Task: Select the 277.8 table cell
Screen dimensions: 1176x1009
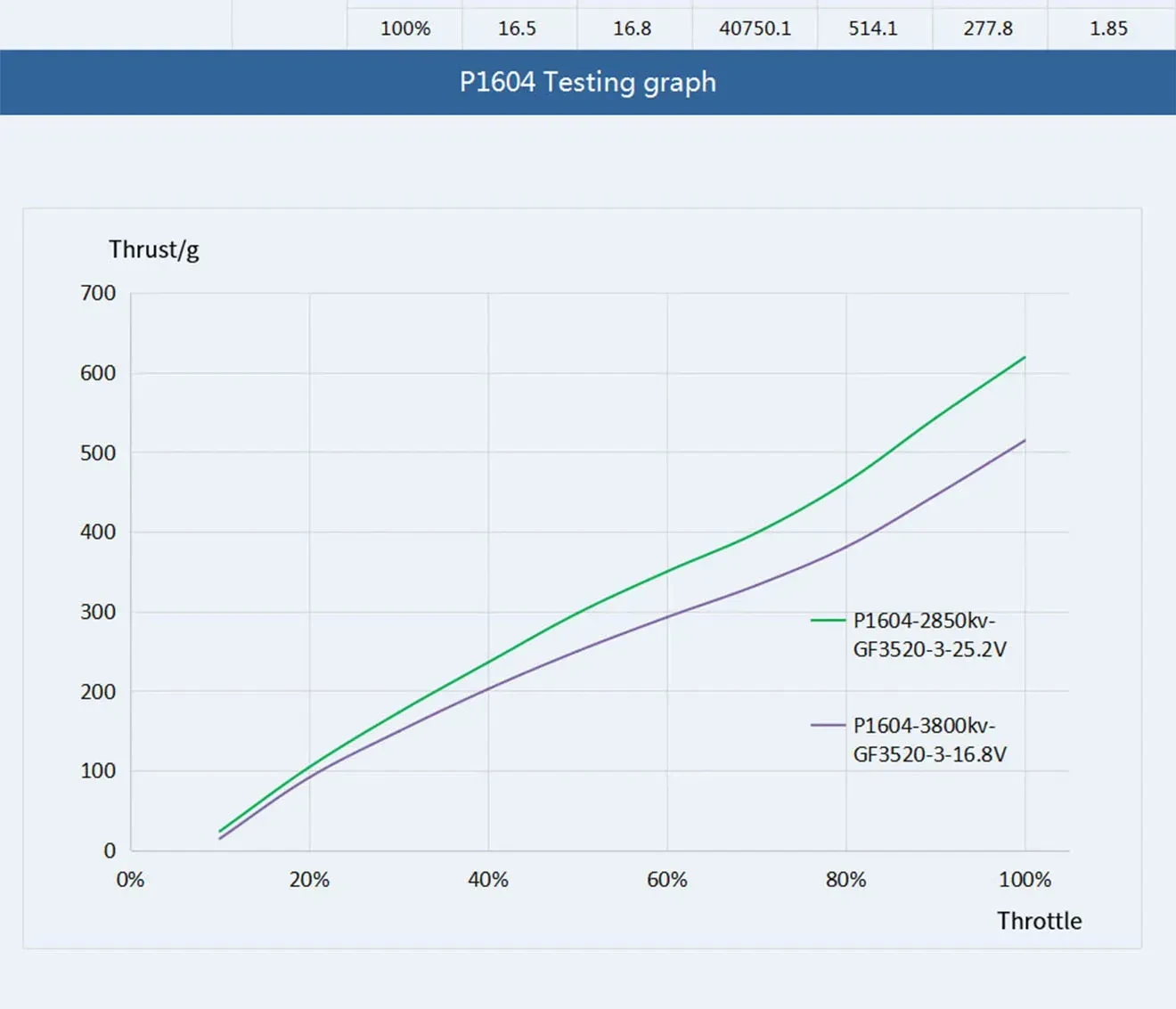Action: click(x=988, y=28)
